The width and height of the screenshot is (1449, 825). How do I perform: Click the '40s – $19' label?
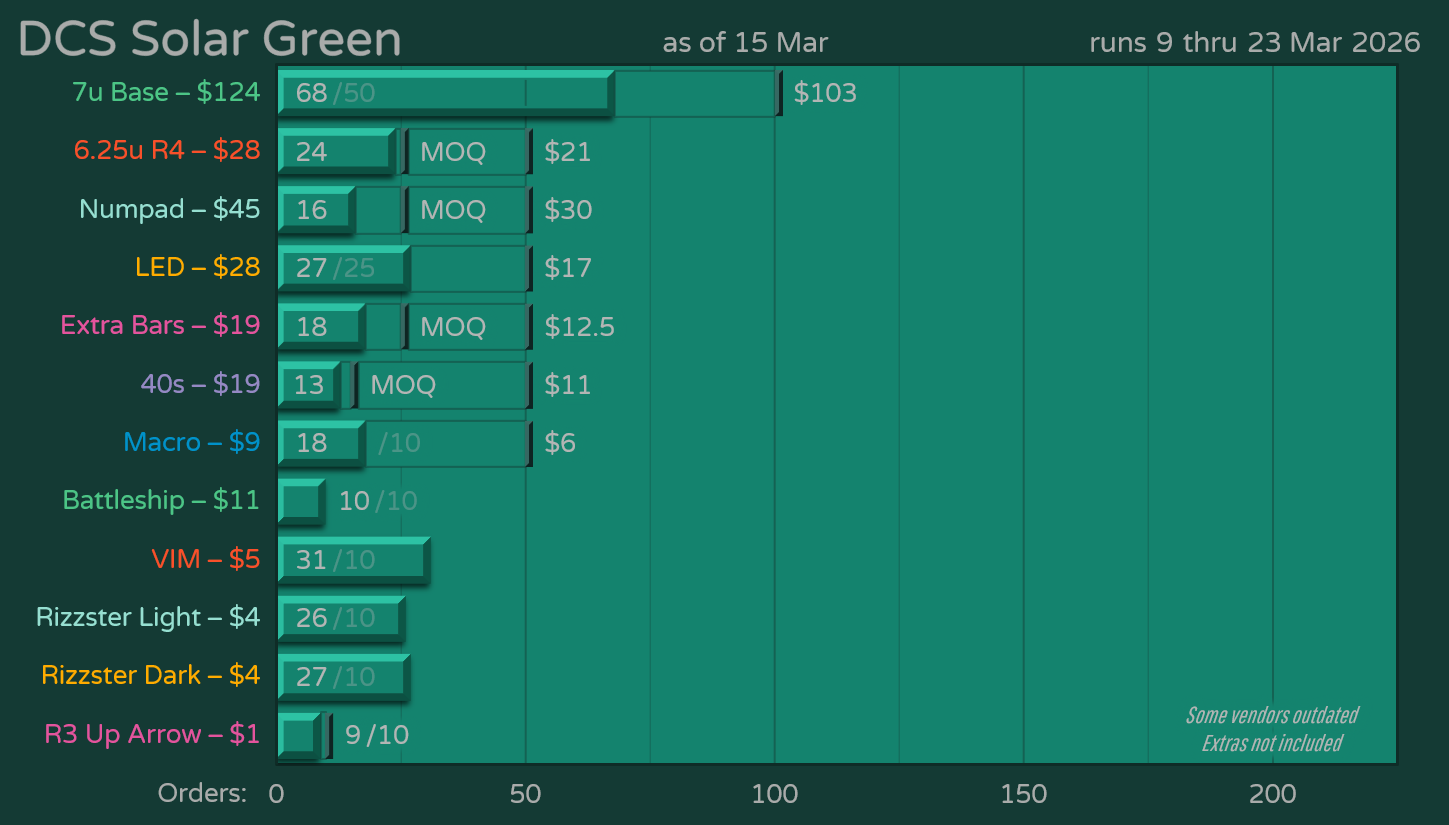200,384
